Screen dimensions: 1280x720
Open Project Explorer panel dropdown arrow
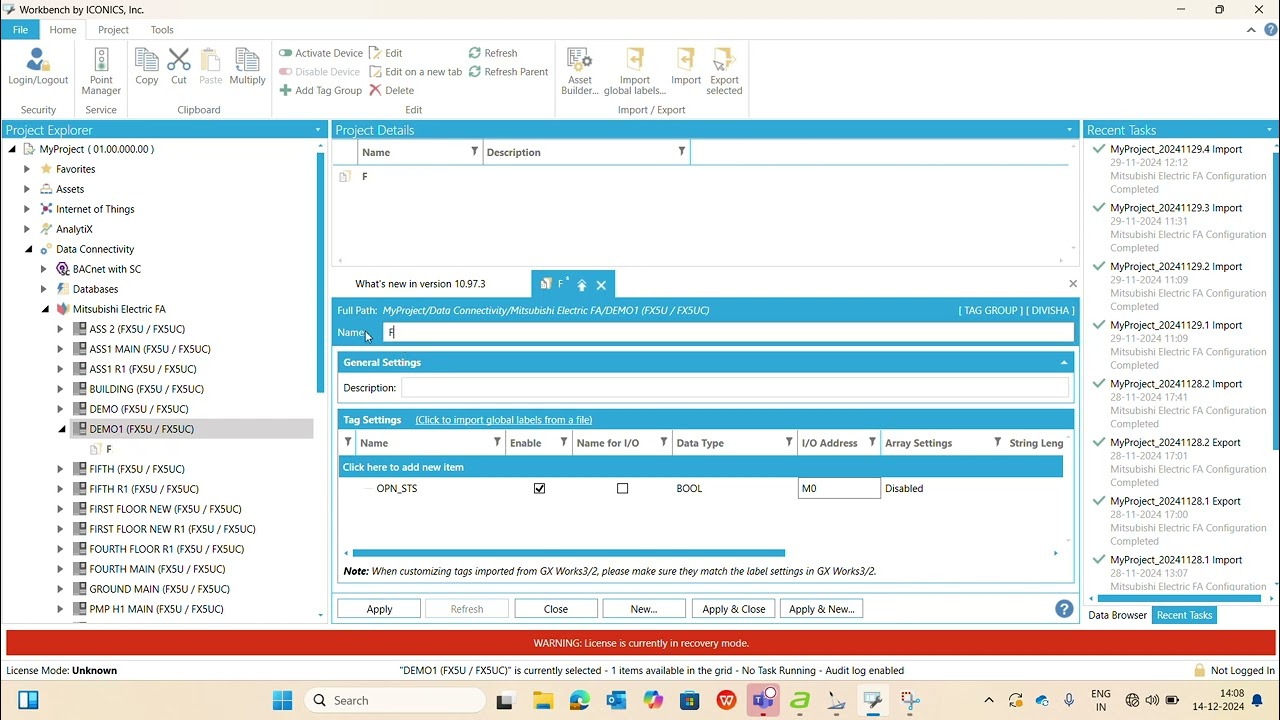[318, 130]
